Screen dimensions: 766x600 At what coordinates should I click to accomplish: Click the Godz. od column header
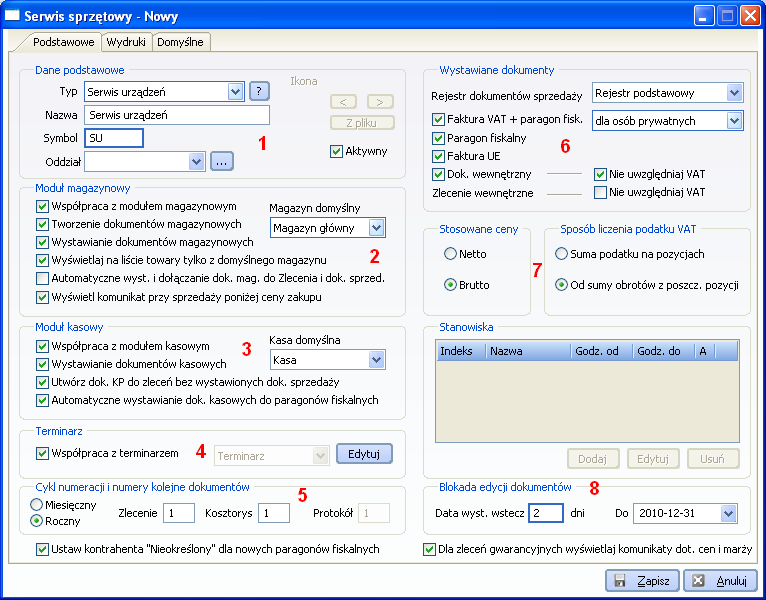click(x=602, y=351)
